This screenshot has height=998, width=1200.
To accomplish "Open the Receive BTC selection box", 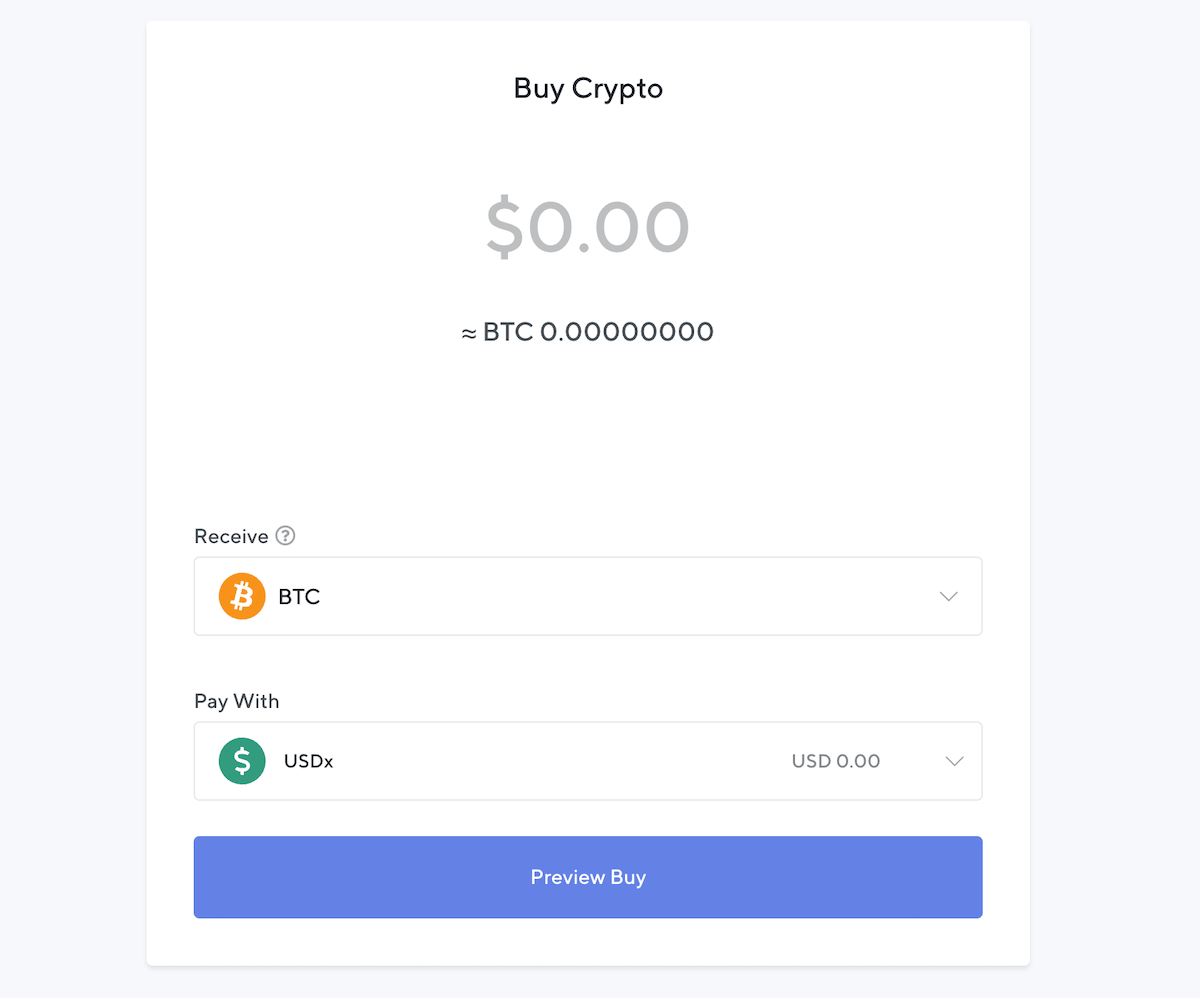I will [x=588, y=596].
